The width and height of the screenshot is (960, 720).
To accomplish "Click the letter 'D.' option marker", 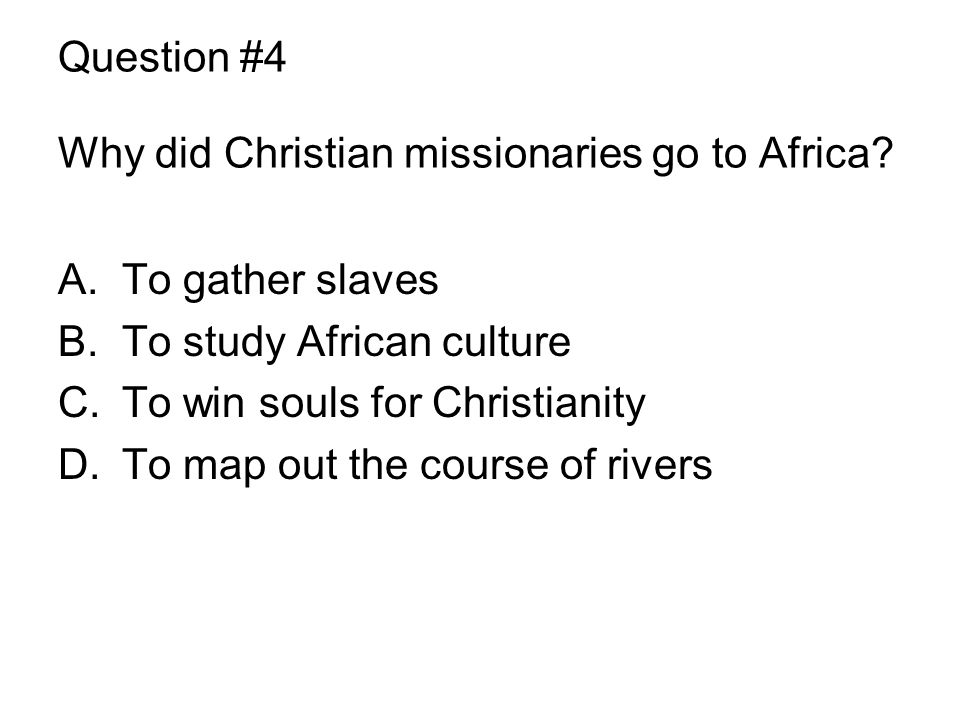I will click(78, 465).
